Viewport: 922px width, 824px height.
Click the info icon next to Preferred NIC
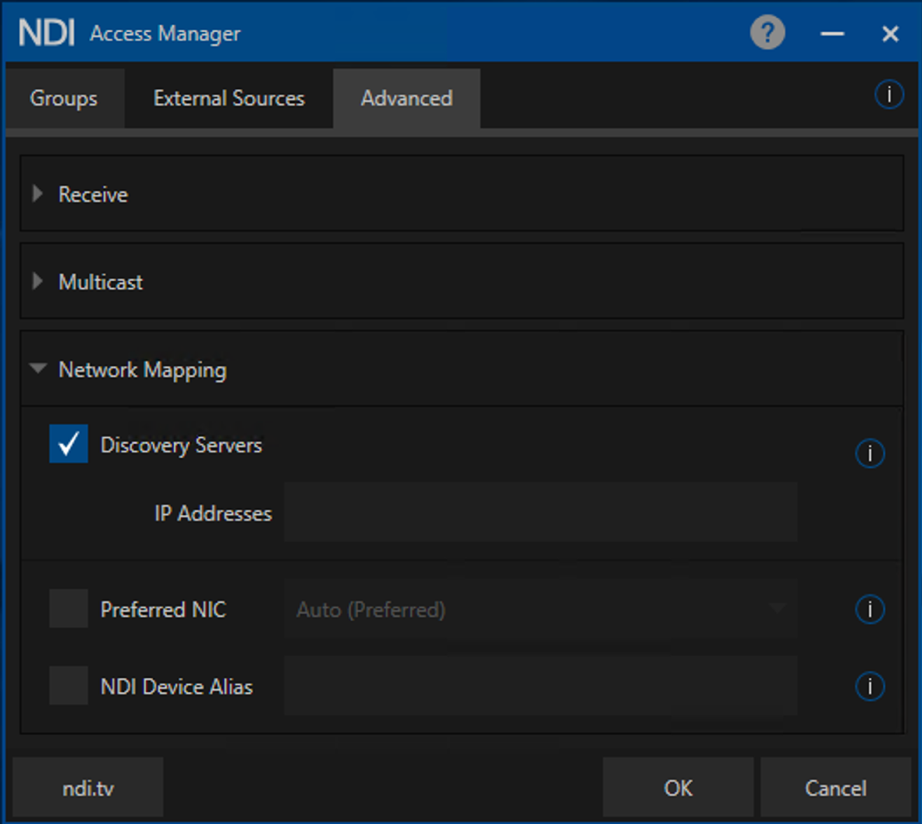click(x=869, y=610)
